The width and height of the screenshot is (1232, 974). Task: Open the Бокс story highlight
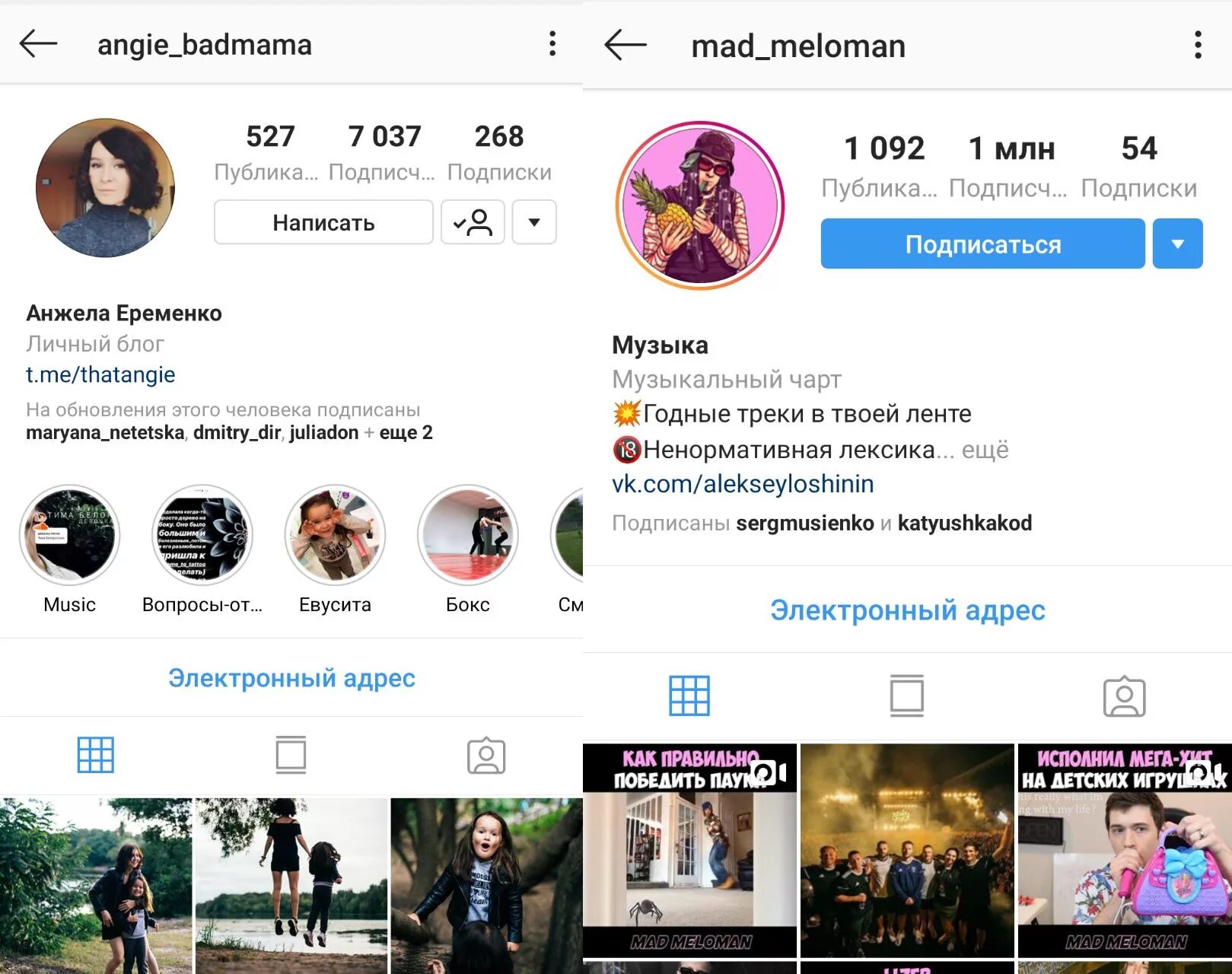(x=467, y=549)
